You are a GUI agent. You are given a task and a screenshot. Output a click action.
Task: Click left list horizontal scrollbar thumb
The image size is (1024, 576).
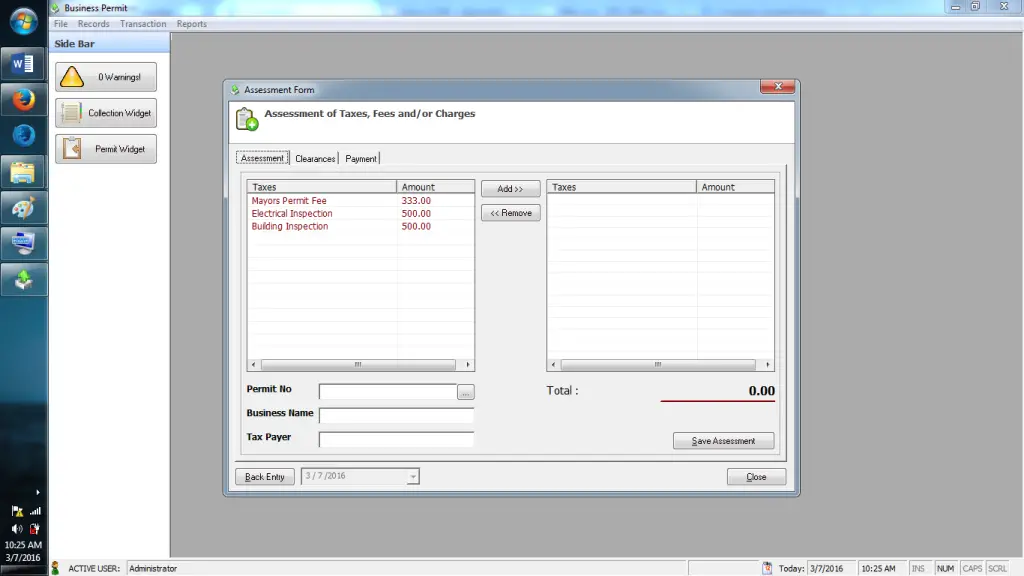[358, 364]
